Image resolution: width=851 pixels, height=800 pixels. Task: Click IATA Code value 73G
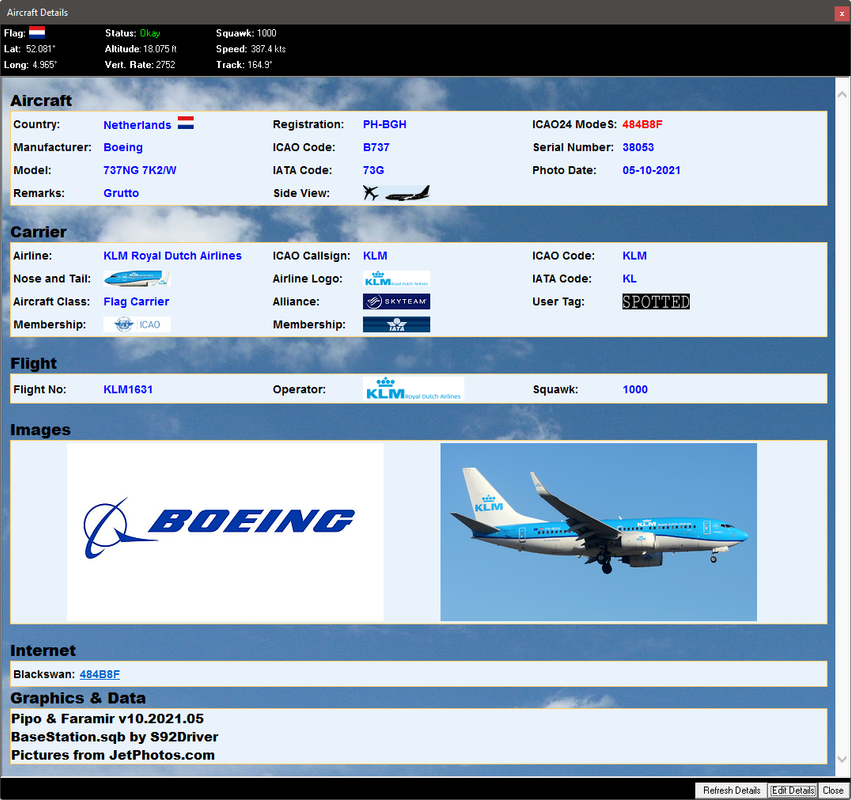pos(373,170)
